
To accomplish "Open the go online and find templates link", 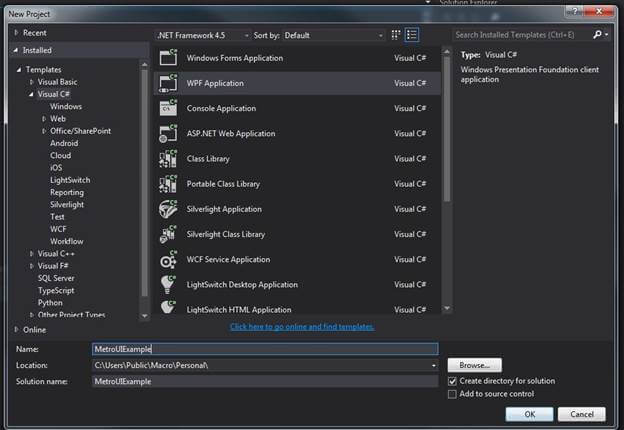I will [302, 327].
